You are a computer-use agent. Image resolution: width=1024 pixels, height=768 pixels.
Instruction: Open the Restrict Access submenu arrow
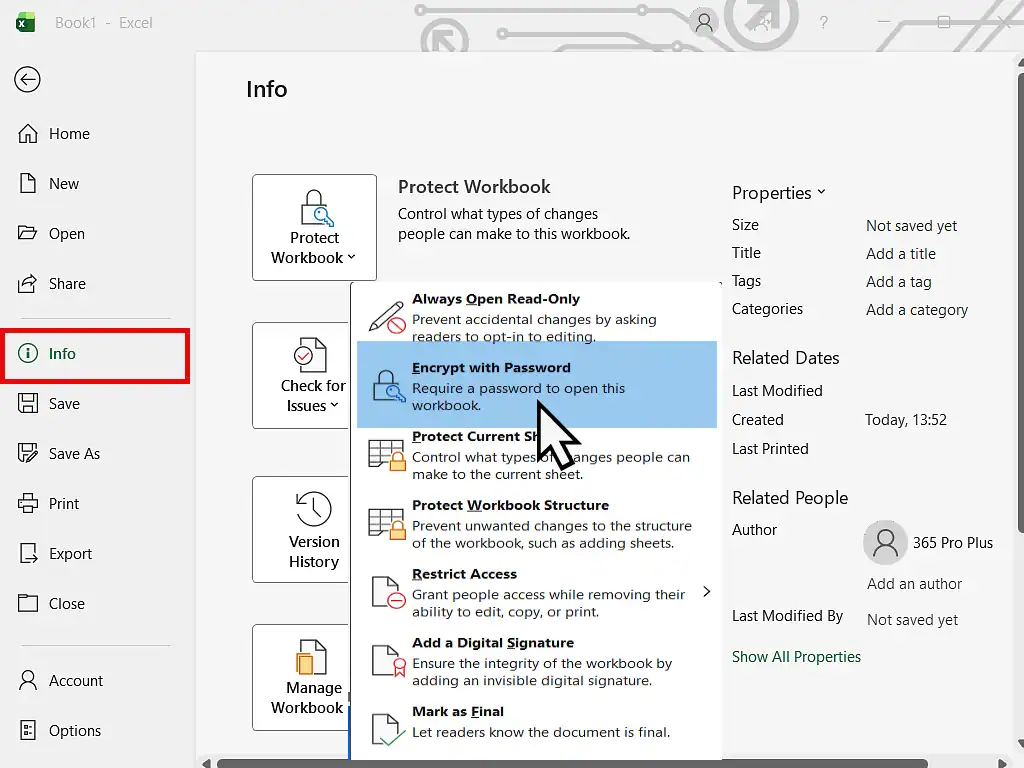(707, 591)
